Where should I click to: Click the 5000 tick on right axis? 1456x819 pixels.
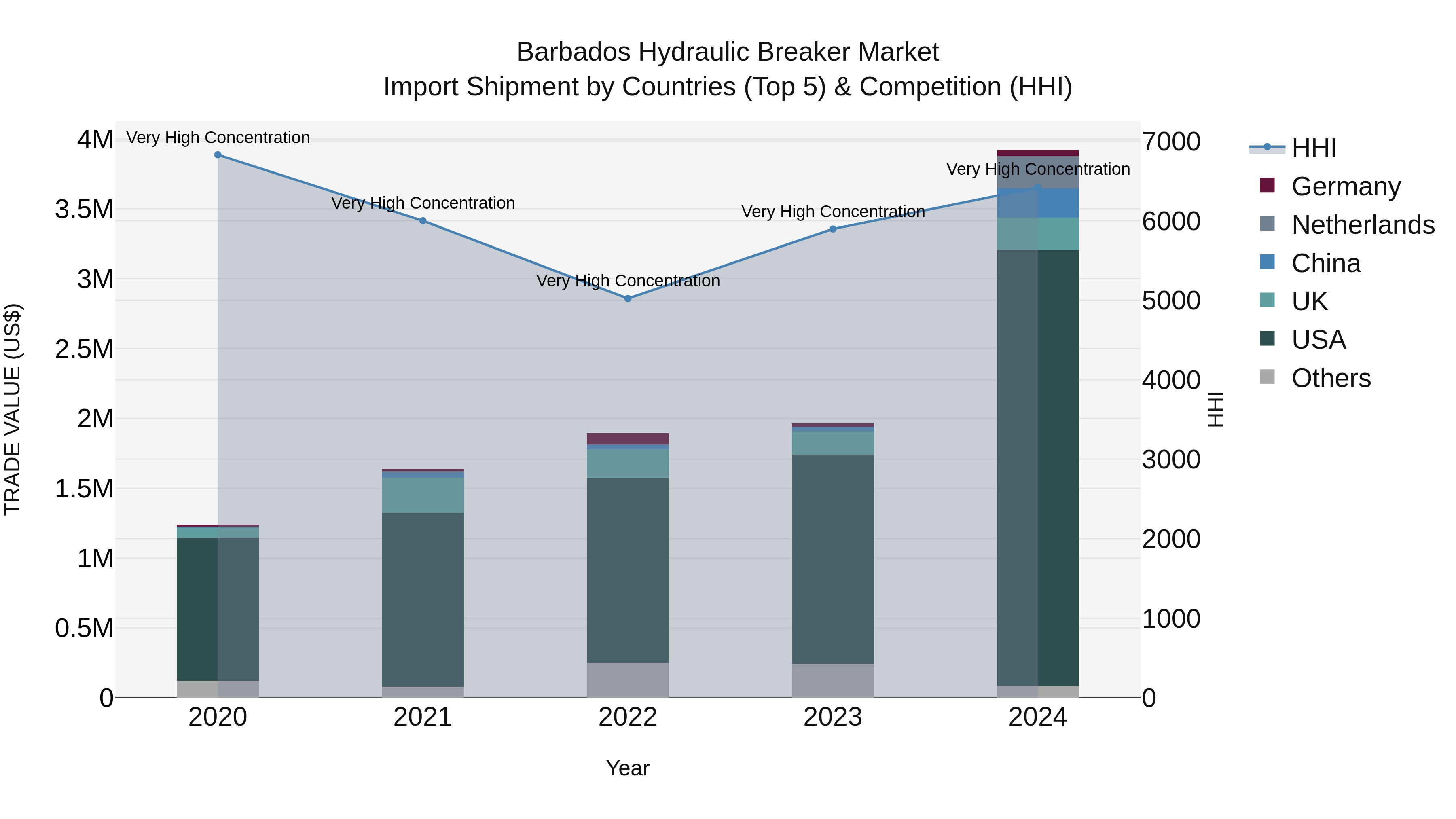point(1171,301)
